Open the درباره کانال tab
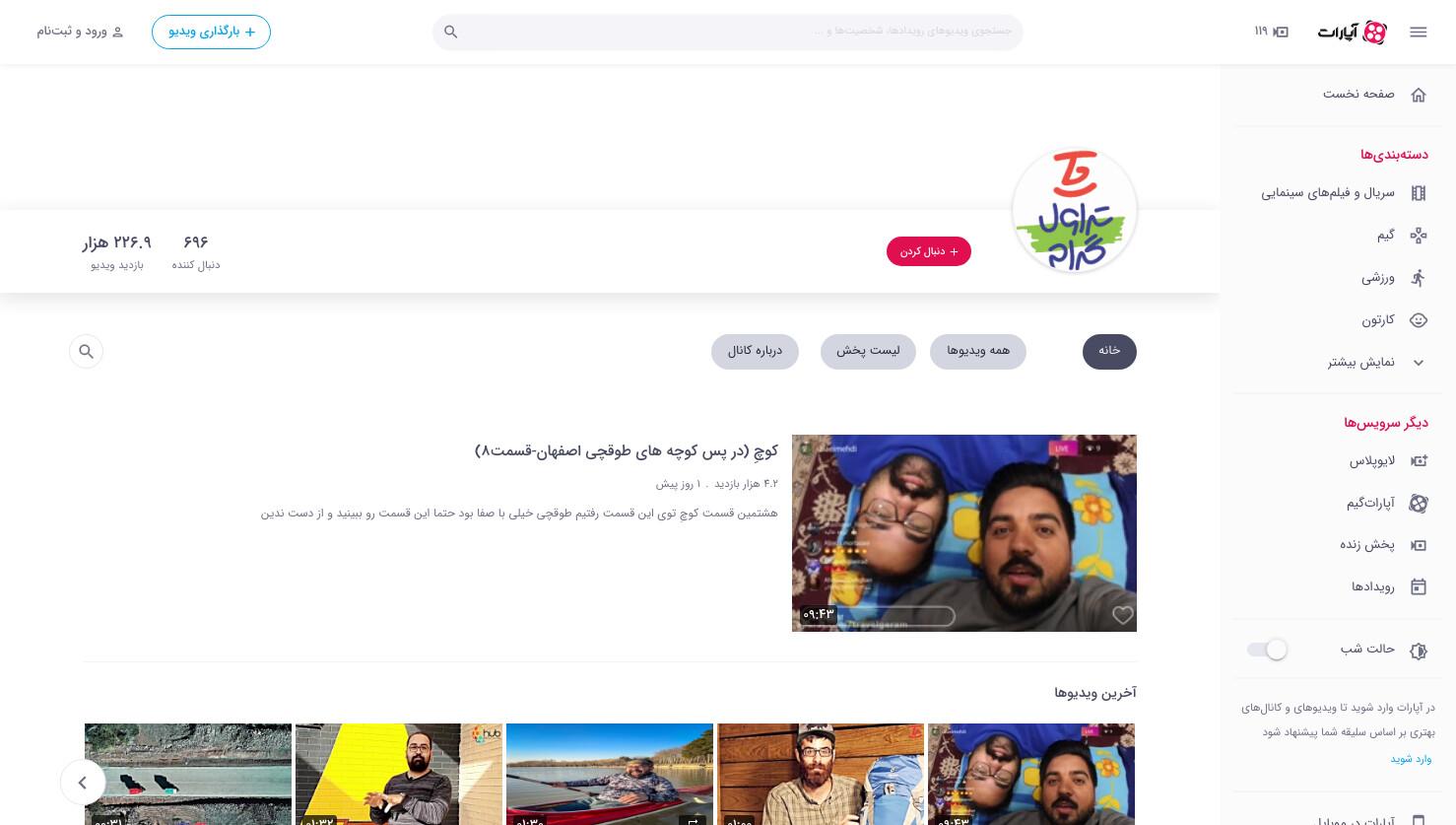 [x=755, y=351]
